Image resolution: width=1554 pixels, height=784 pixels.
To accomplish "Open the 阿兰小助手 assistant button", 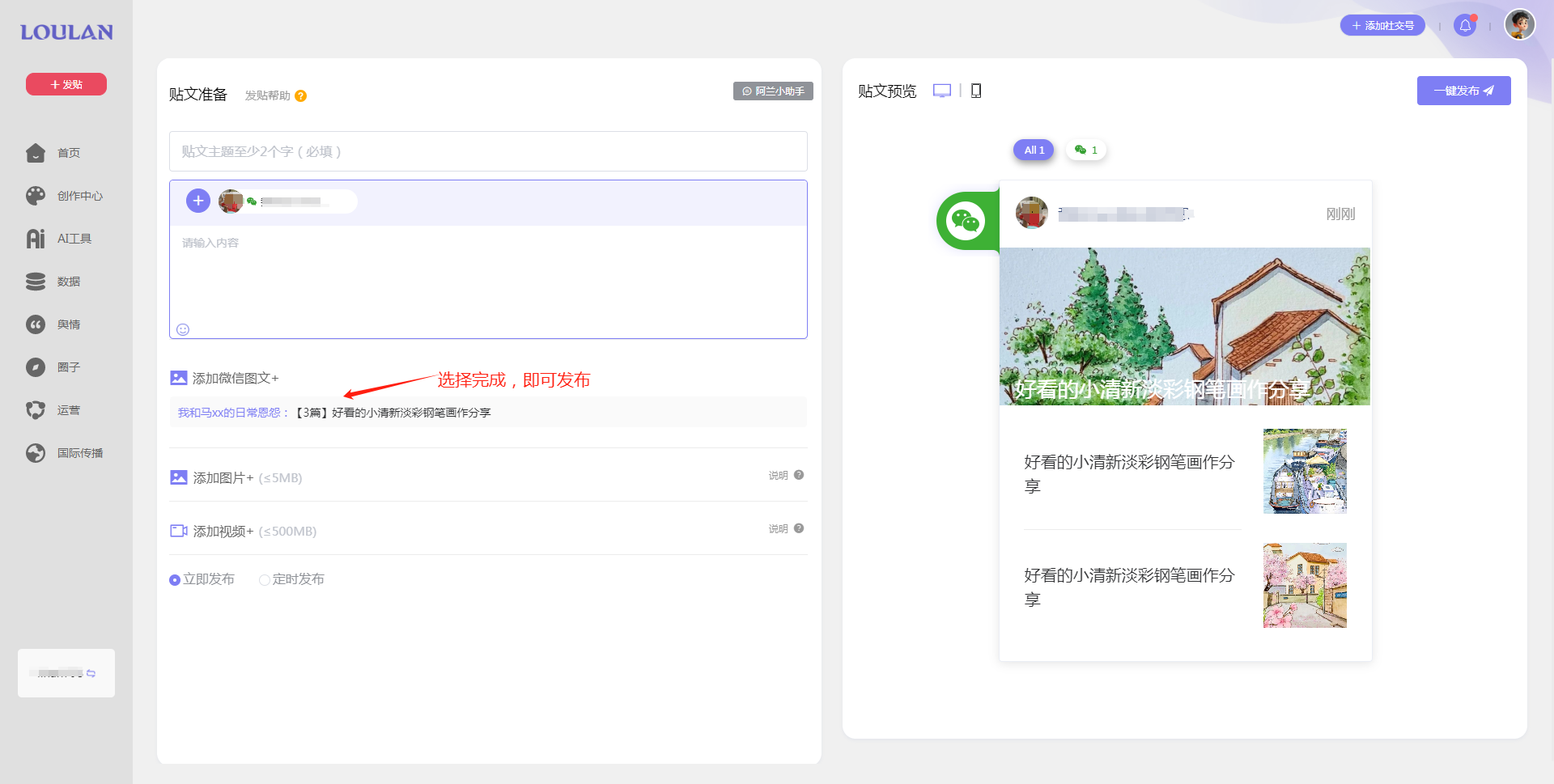I will pos(773,91).
